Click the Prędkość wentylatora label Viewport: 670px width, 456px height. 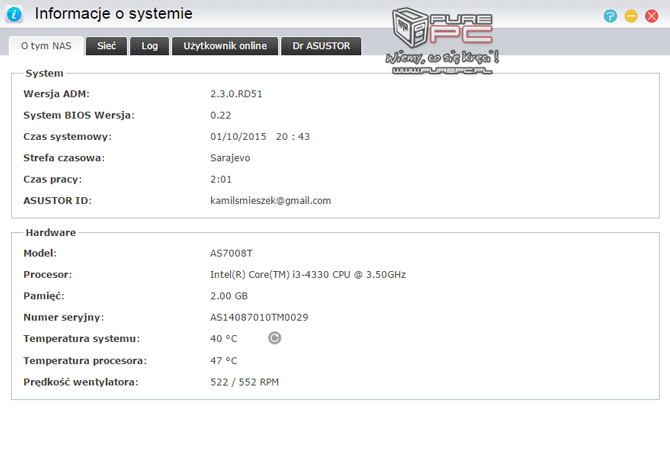point(81,382)
